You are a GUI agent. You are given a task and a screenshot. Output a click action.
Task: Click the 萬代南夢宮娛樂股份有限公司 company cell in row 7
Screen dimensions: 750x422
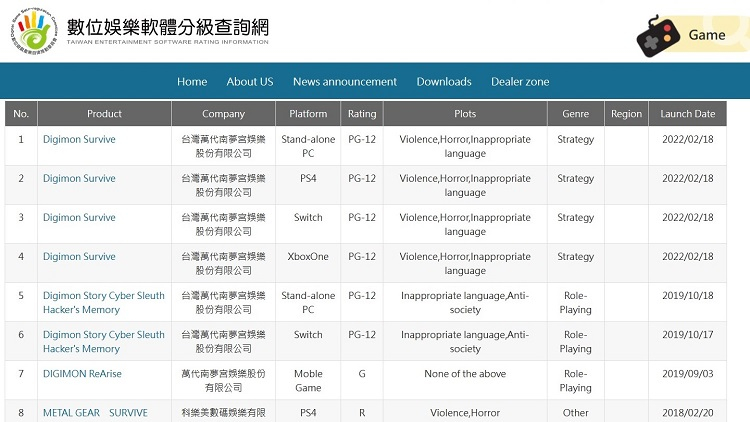(223, 380)
